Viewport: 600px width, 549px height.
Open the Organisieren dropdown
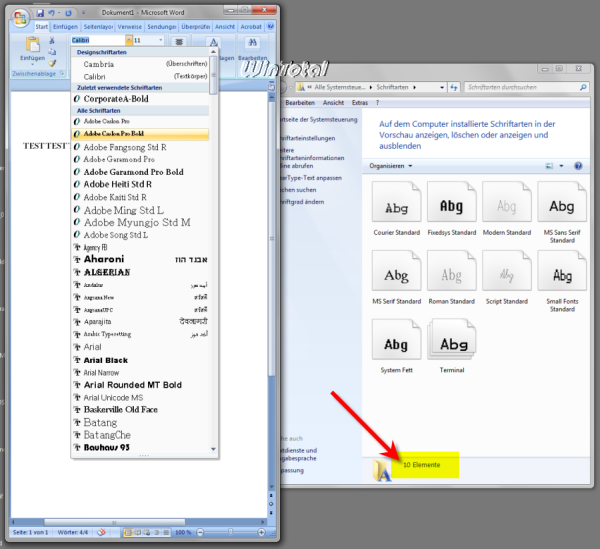pyautogui.click(x=391, y=166)
